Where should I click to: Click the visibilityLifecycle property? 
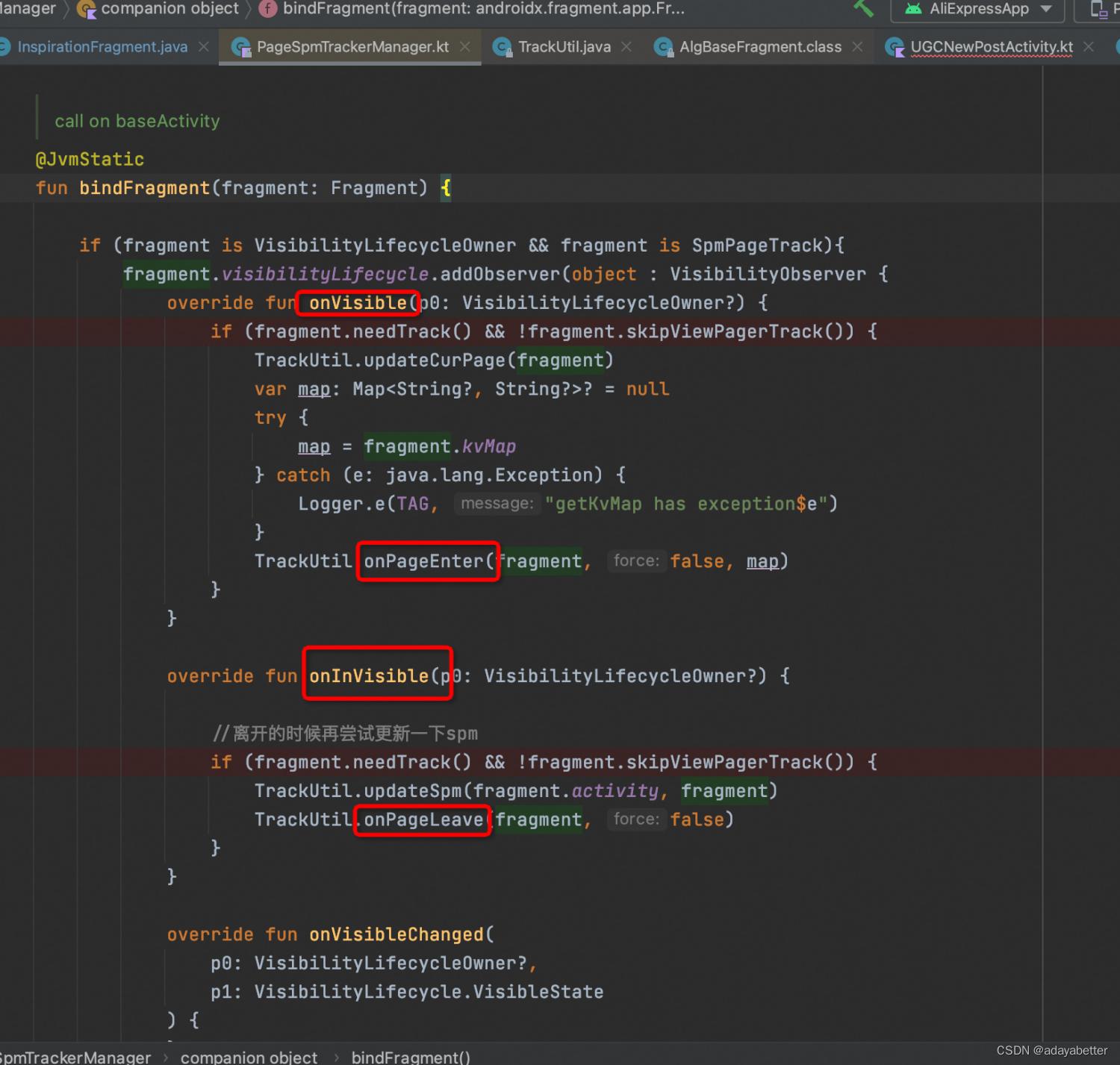click(x=325, y=275)
